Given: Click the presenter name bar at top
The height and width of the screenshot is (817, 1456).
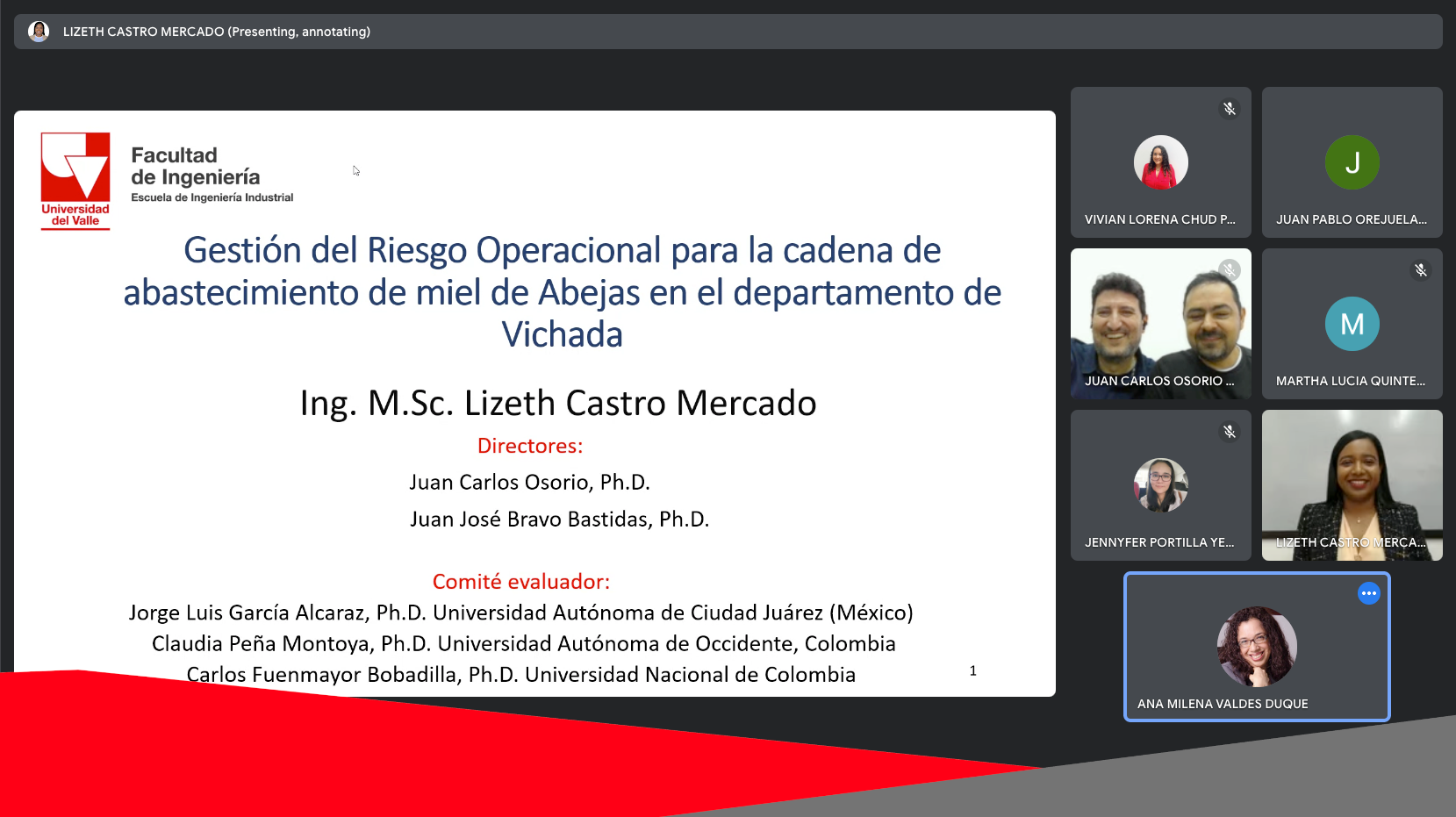Looking at the screenshot, I should click(x=728, y=32).
